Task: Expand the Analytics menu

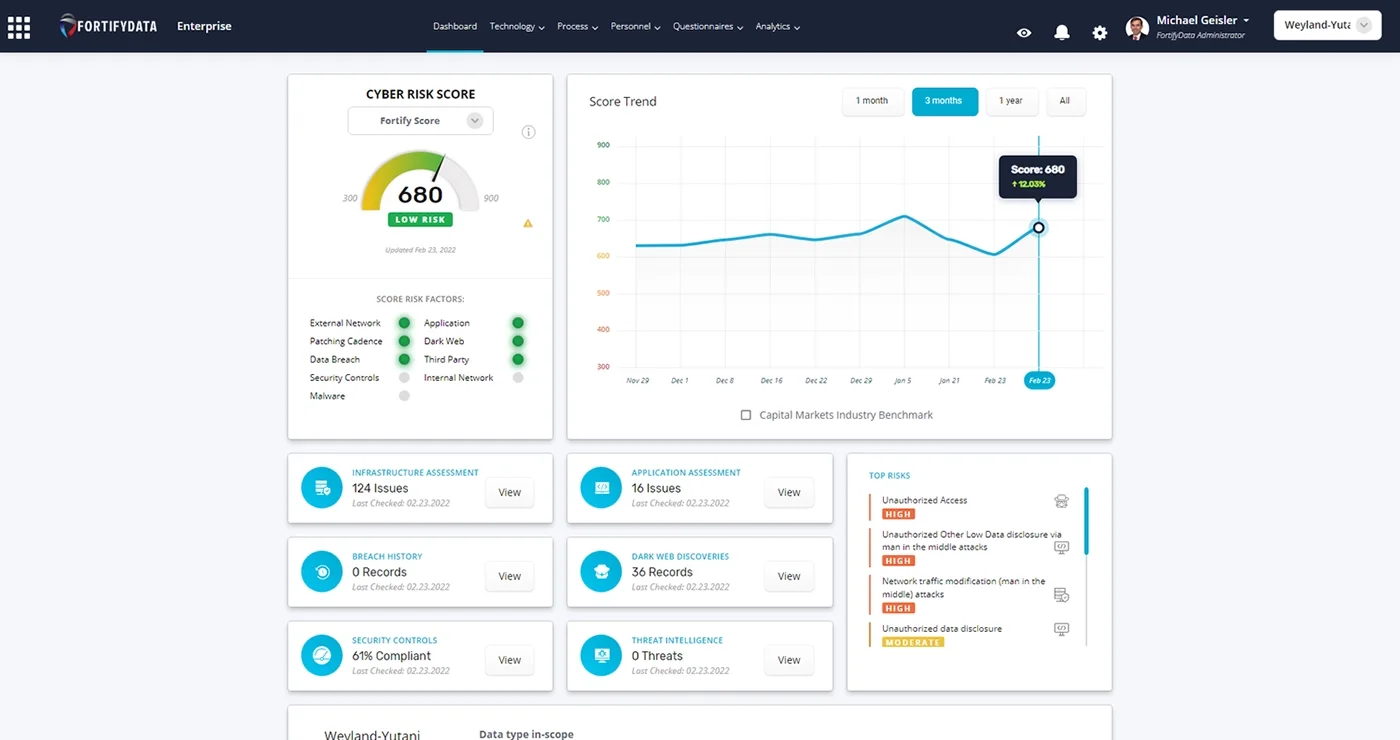Action: [x=778, y=27]
